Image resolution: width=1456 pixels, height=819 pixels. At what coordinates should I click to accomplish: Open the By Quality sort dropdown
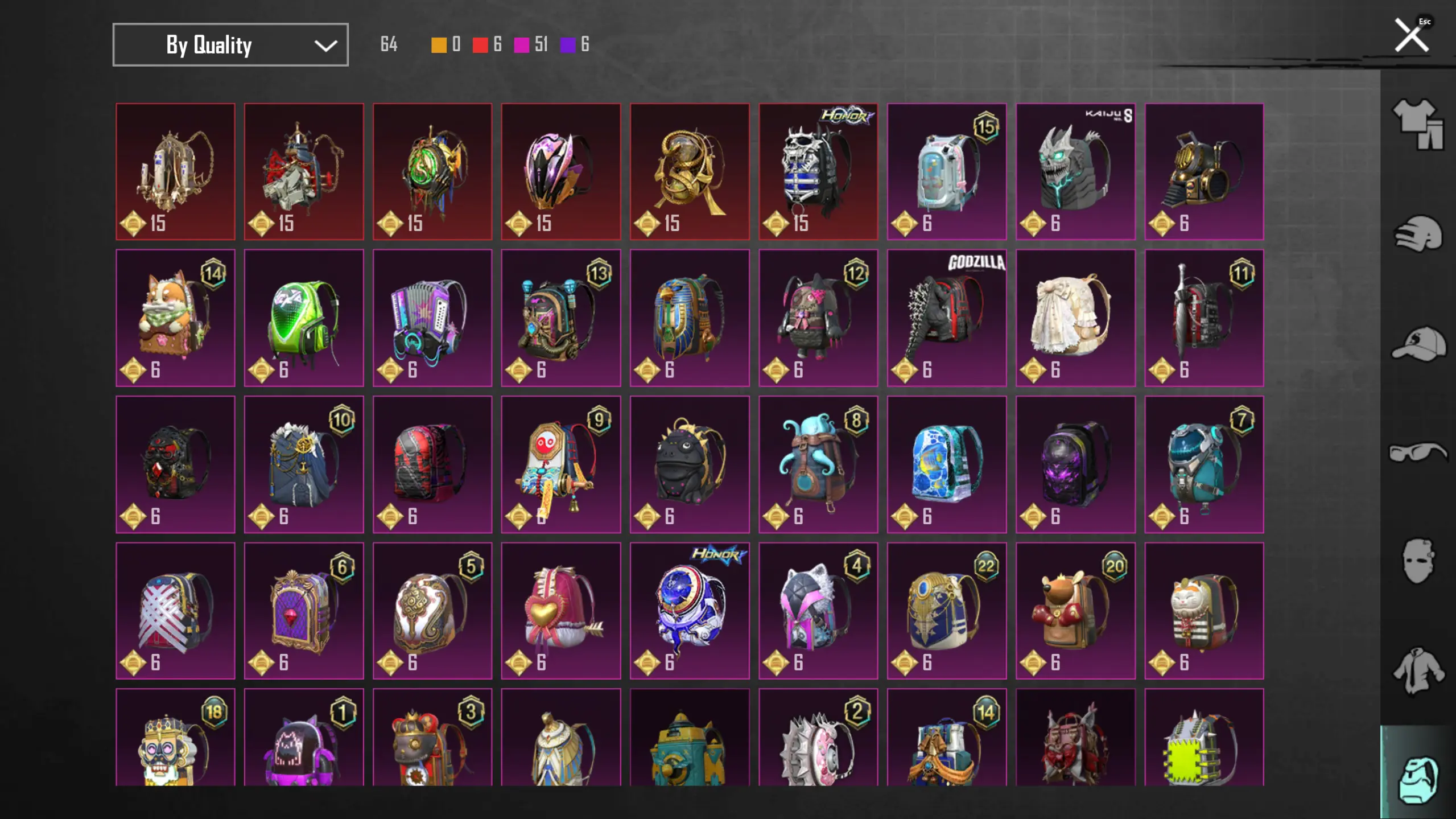pos(230,44)
